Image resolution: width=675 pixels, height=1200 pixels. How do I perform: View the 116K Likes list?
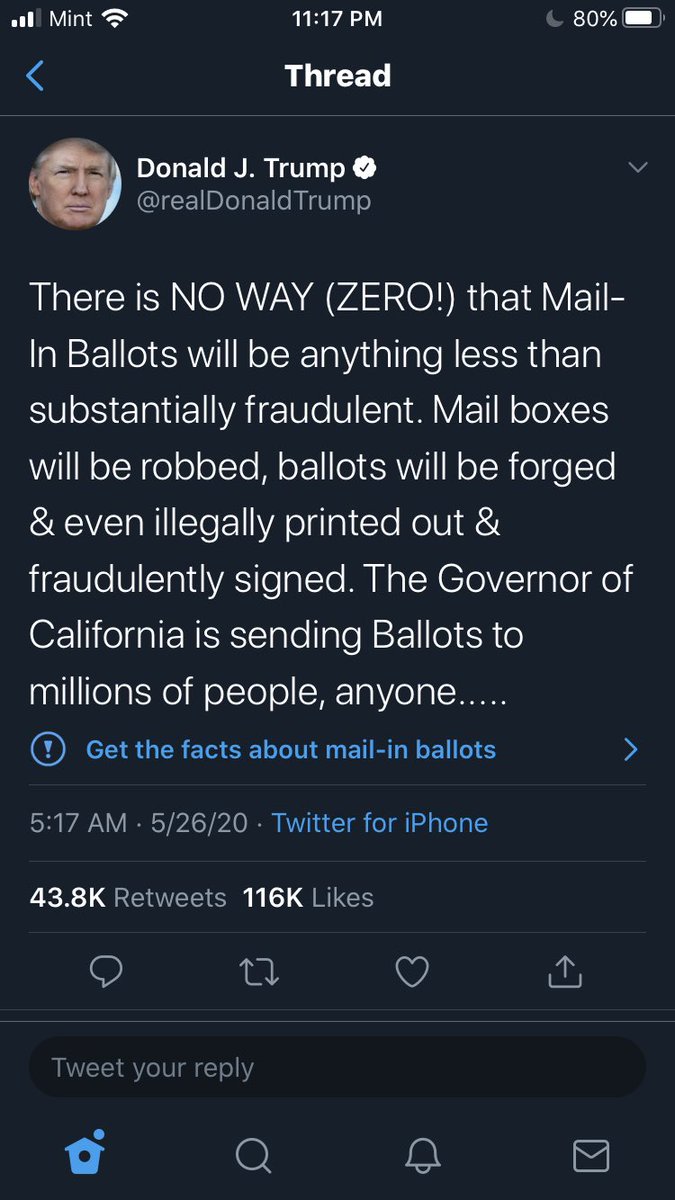[308, 897]
